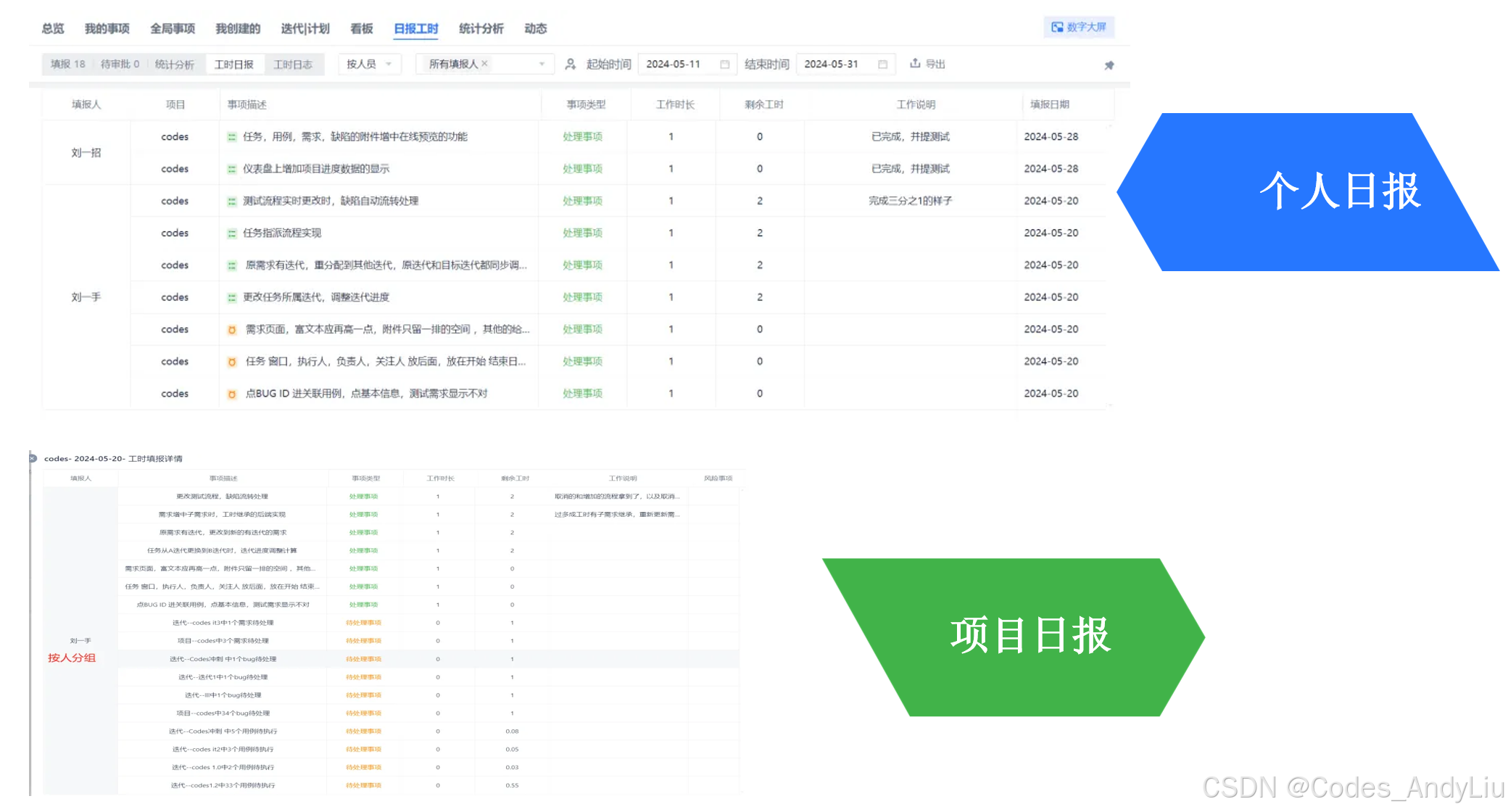Click the person icon beside 起始时间
The height and width of the screenshot is (812, 1508).
click(x=571, y=64)
